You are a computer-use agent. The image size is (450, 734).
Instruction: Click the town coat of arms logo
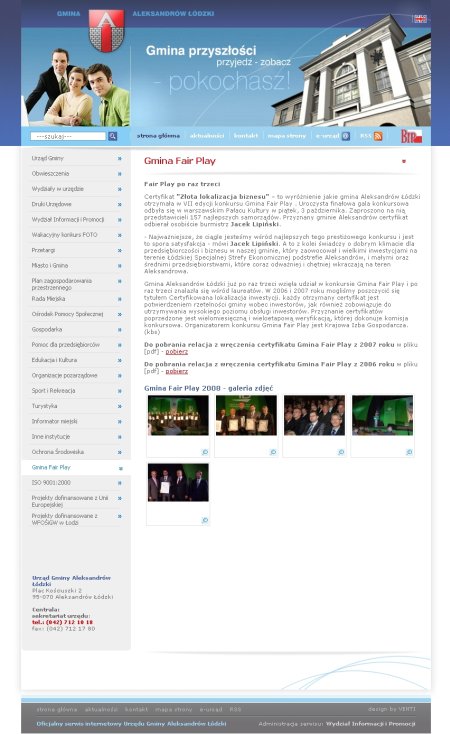pos(106,31)
